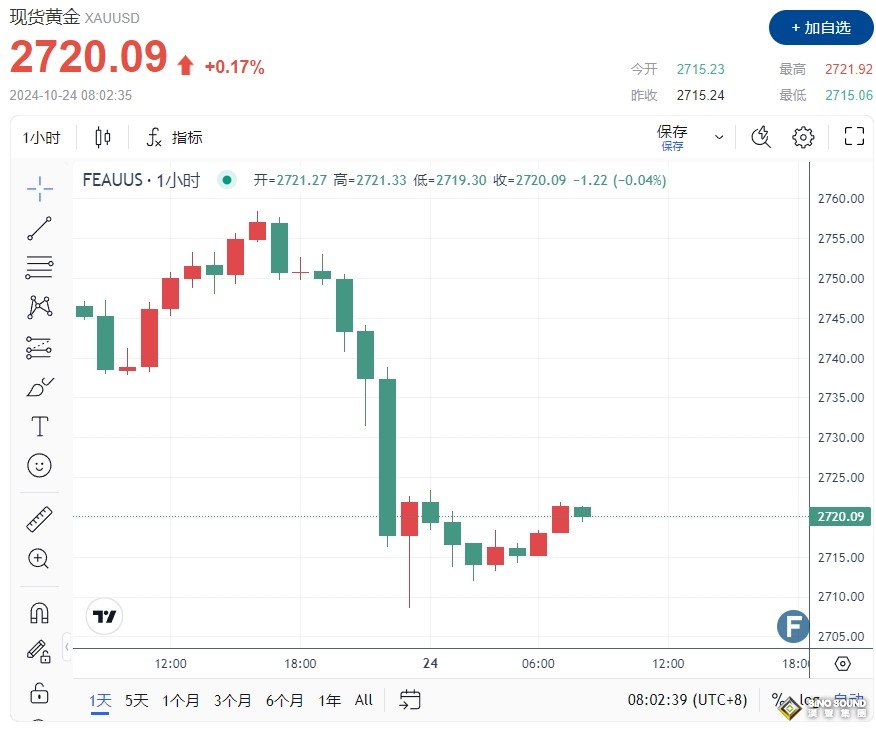Toggle magnet snap mode

38,612
